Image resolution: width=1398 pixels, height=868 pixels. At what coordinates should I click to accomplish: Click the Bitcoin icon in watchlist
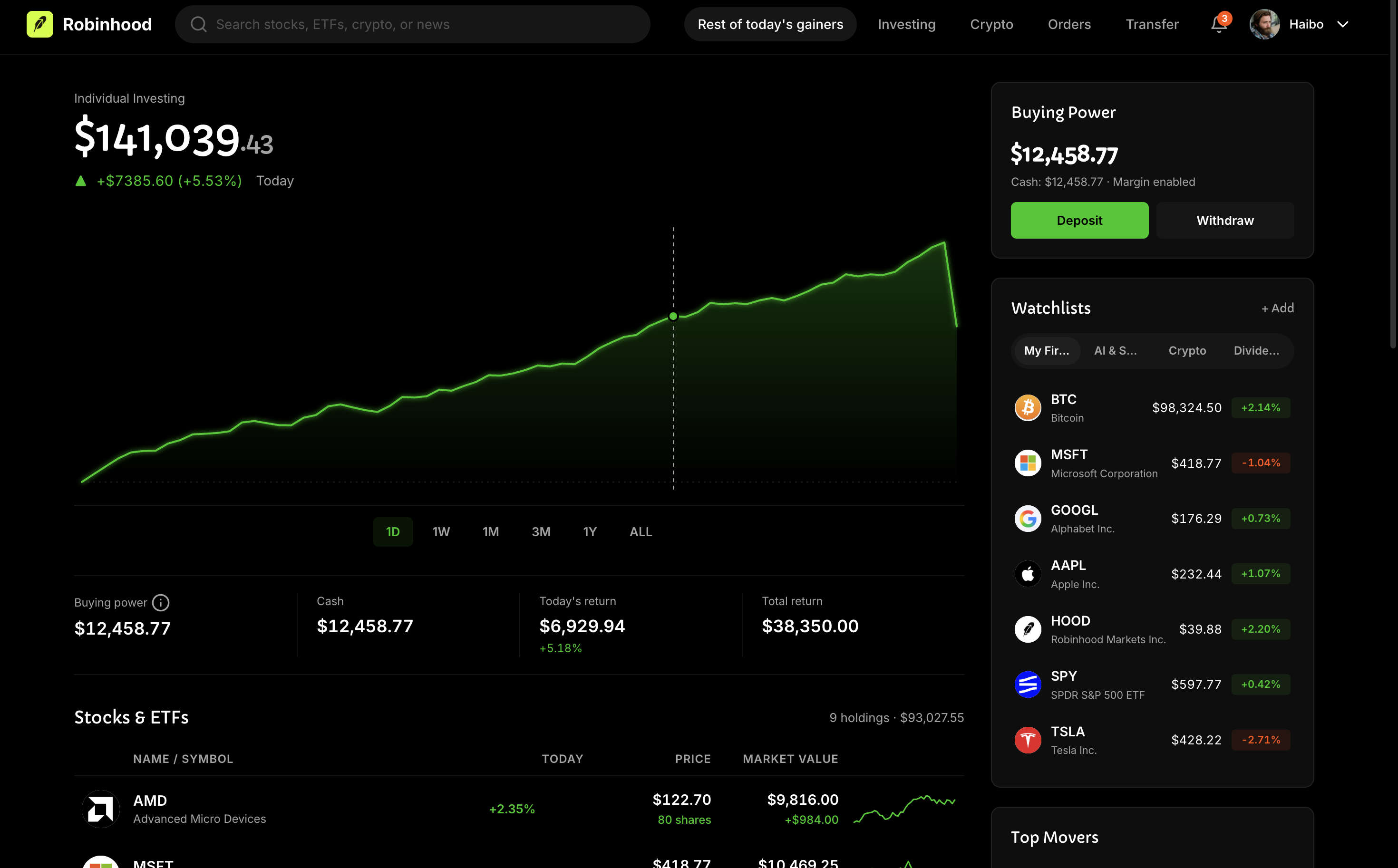click(1028, 407)
